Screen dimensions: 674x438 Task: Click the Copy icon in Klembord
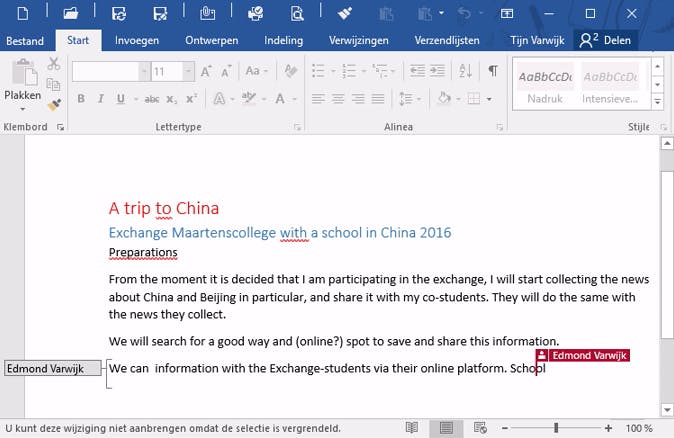[x=53, y=84]
